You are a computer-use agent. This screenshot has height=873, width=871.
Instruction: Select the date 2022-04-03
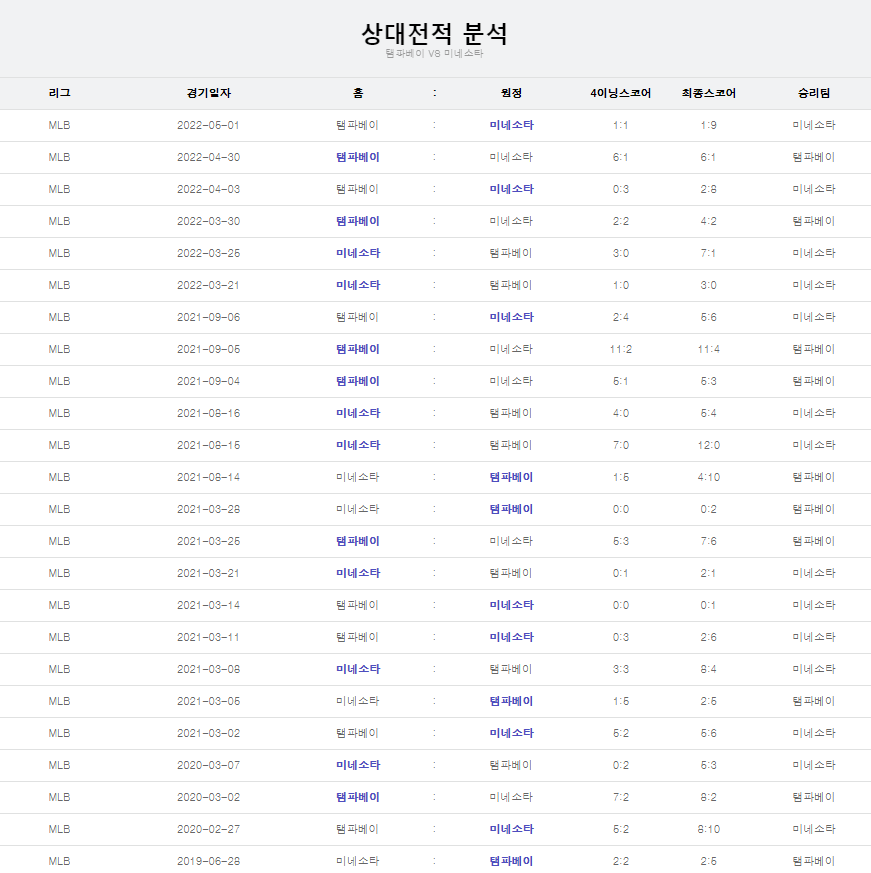click(209, 189)
